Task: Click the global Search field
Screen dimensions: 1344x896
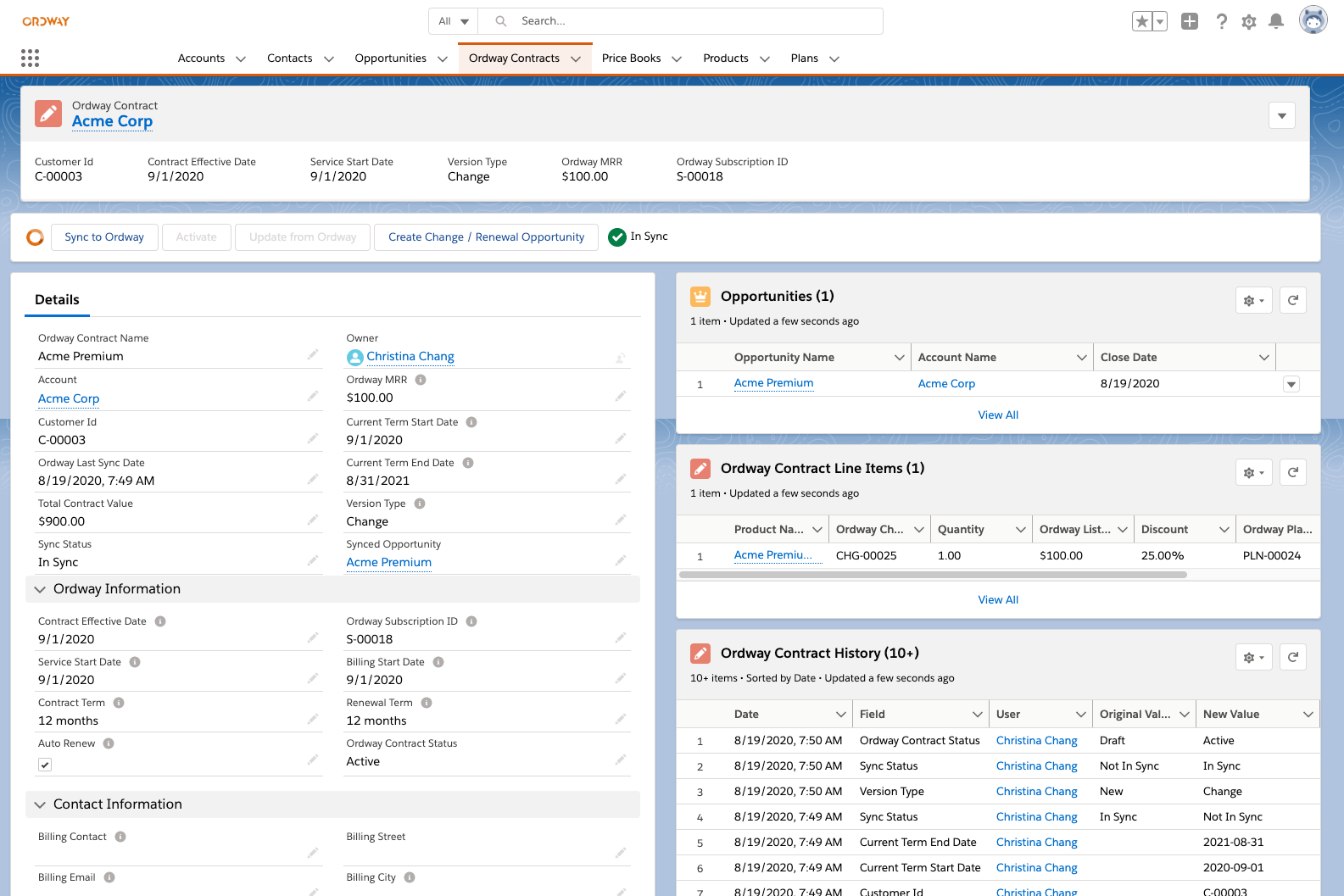Action: (x=680, y=21)
